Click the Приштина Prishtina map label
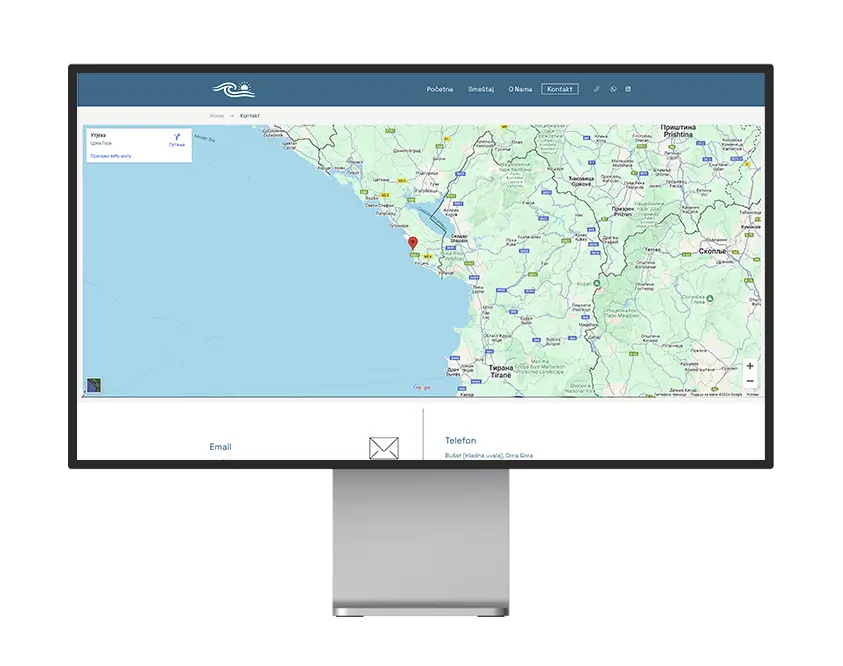Image resolution: width=843 pixels, height=666 pixels. tap(678, 131)
